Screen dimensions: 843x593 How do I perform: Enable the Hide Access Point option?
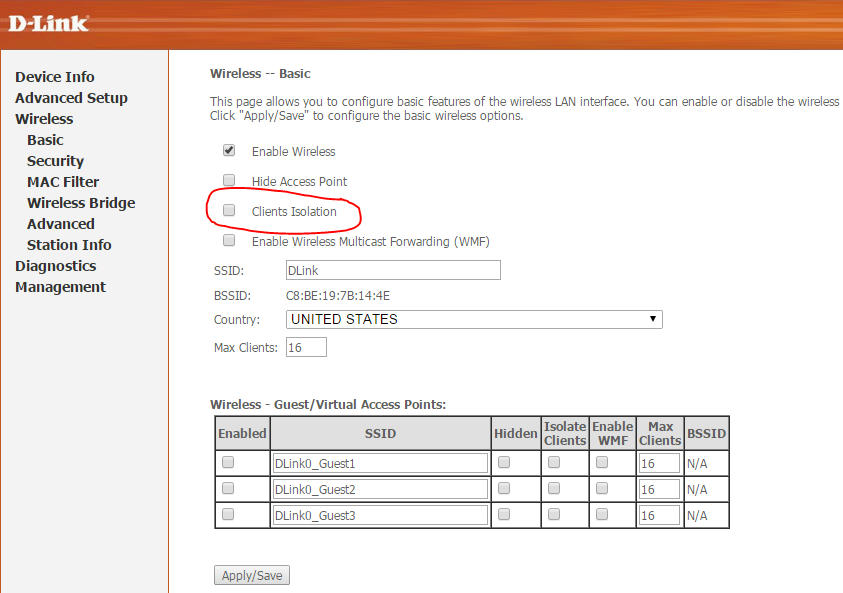(x=229, y=181)
